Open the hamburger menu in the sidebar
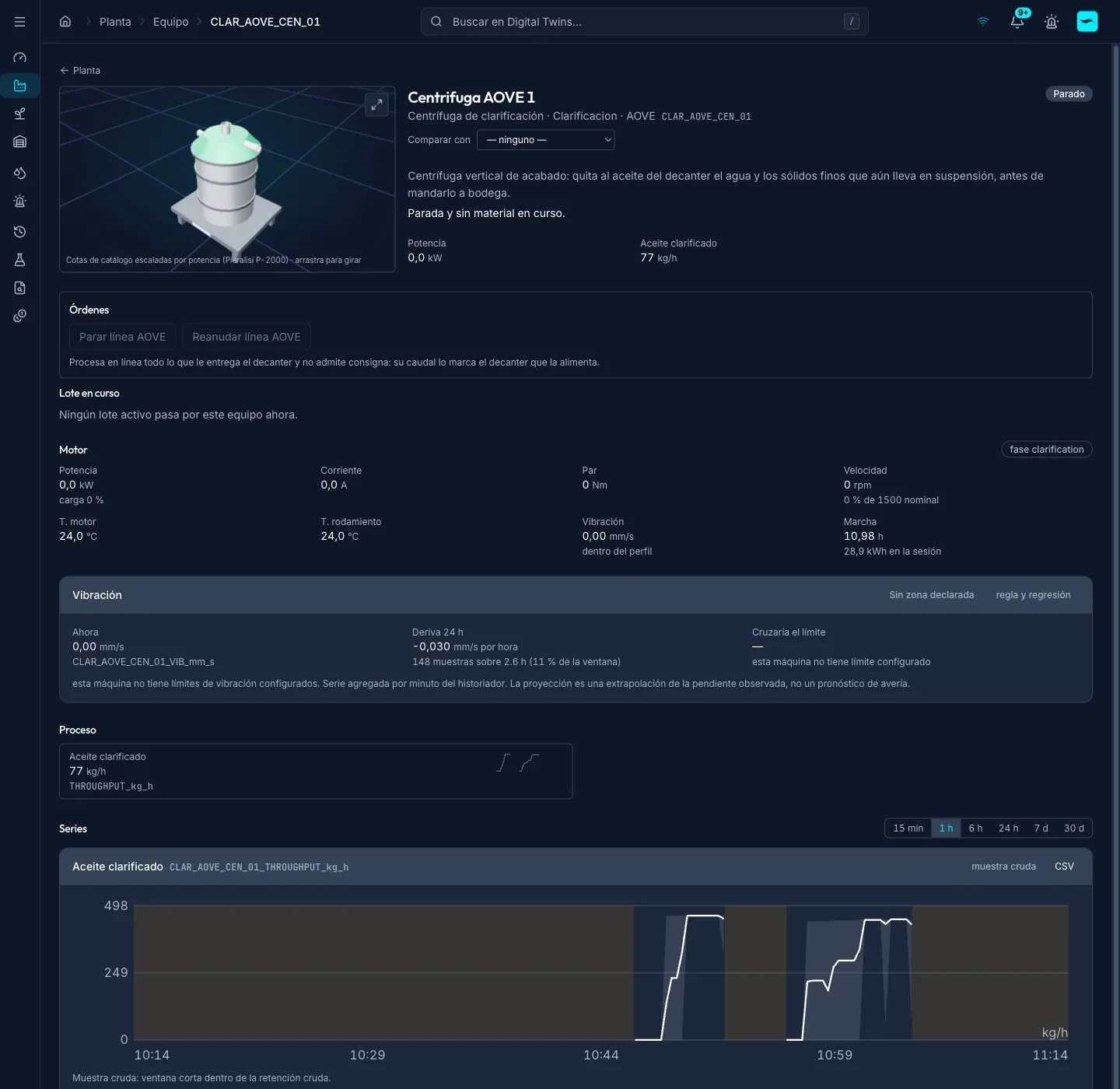This screenshot has width=1120, height=1089. pos(19,22)
